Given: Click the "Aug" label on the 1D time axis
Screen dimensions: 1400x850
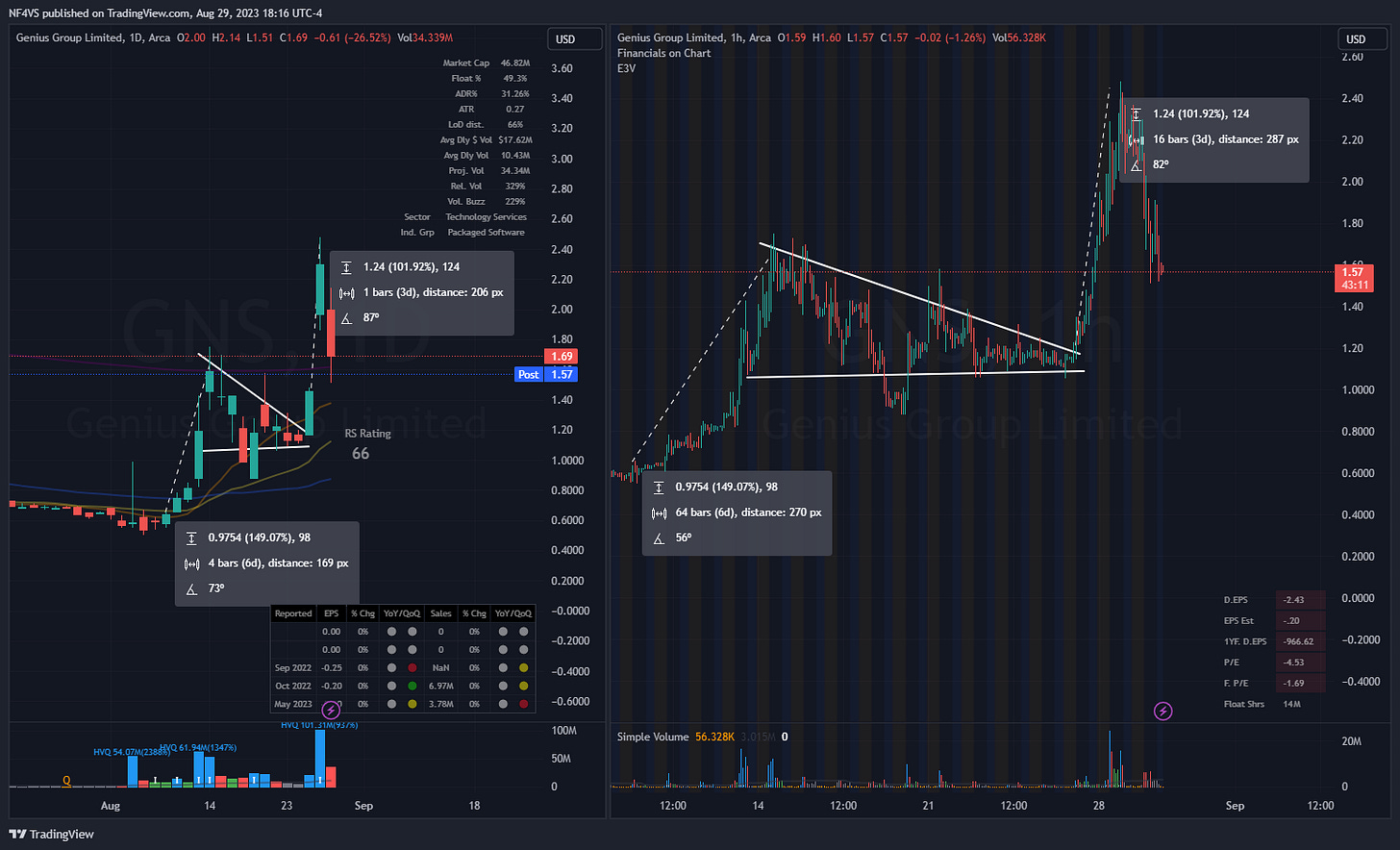Looking at the screenshot, I should point(111,806).
